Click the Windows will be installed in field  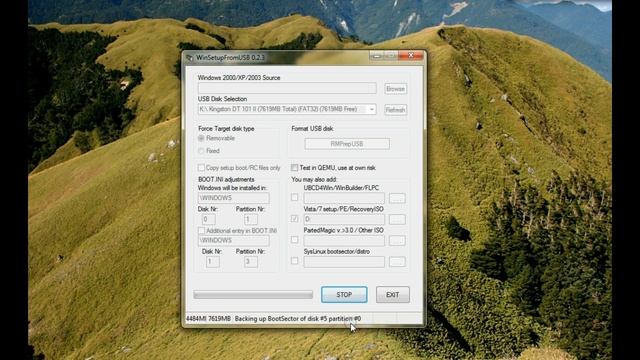tap(233, 198)
